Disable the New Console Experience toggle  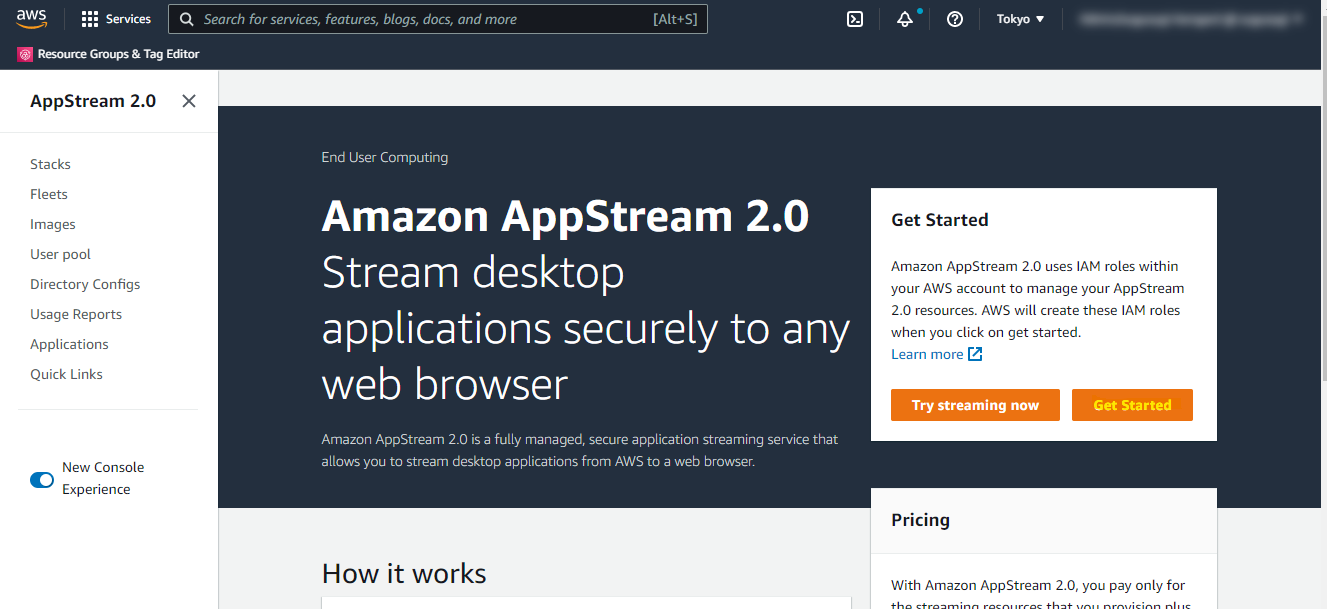coord(42,480)
